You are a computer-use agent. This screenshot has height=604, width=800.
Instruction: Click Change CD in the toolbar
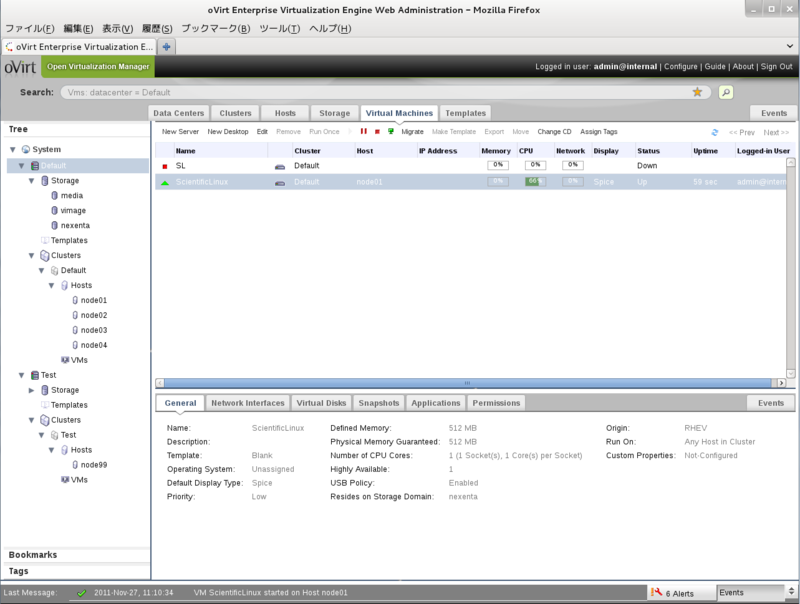(x=554, y=132)
